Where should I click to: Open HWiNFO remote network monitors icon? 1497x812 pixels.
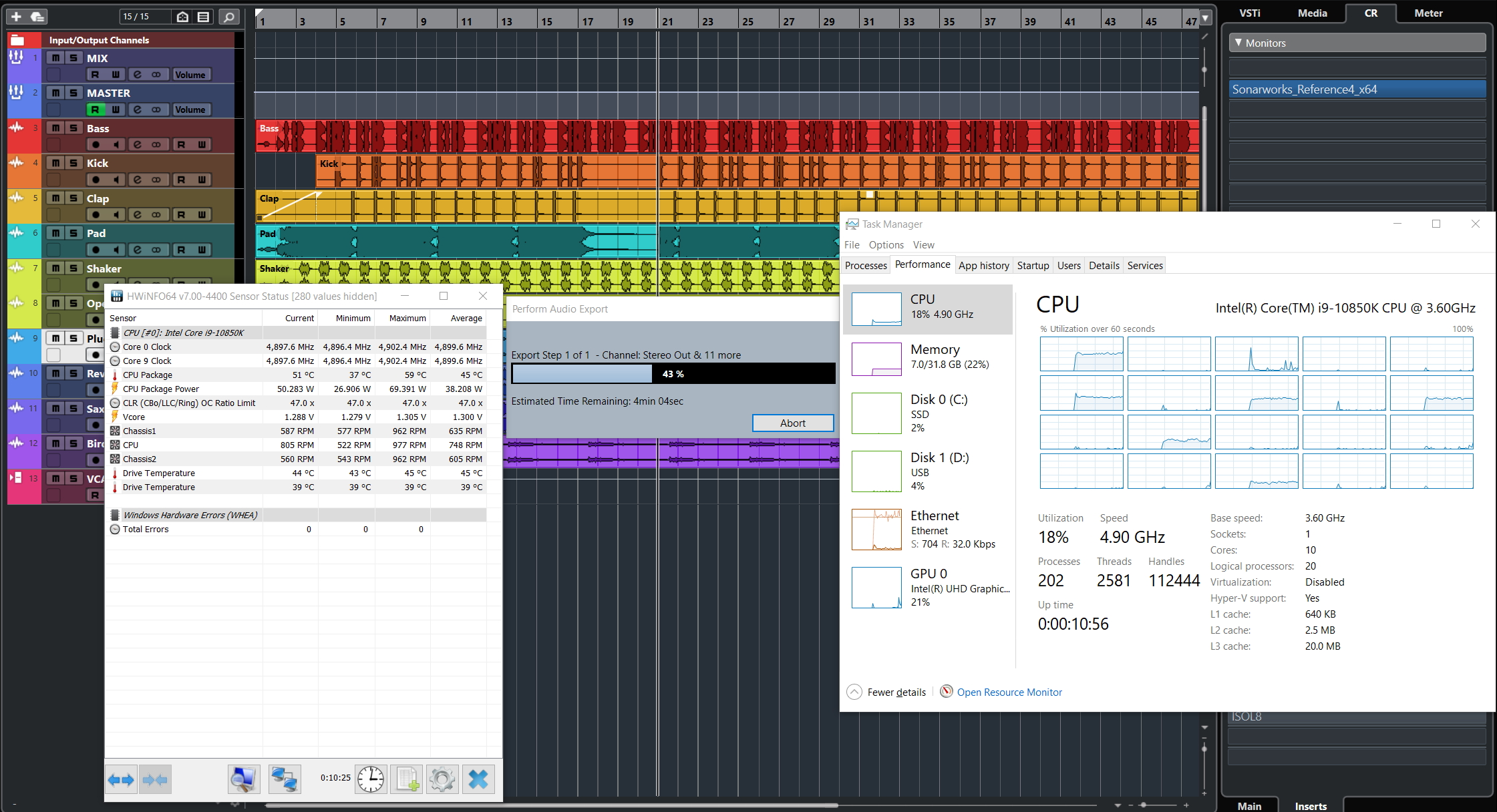click(285, 779)
